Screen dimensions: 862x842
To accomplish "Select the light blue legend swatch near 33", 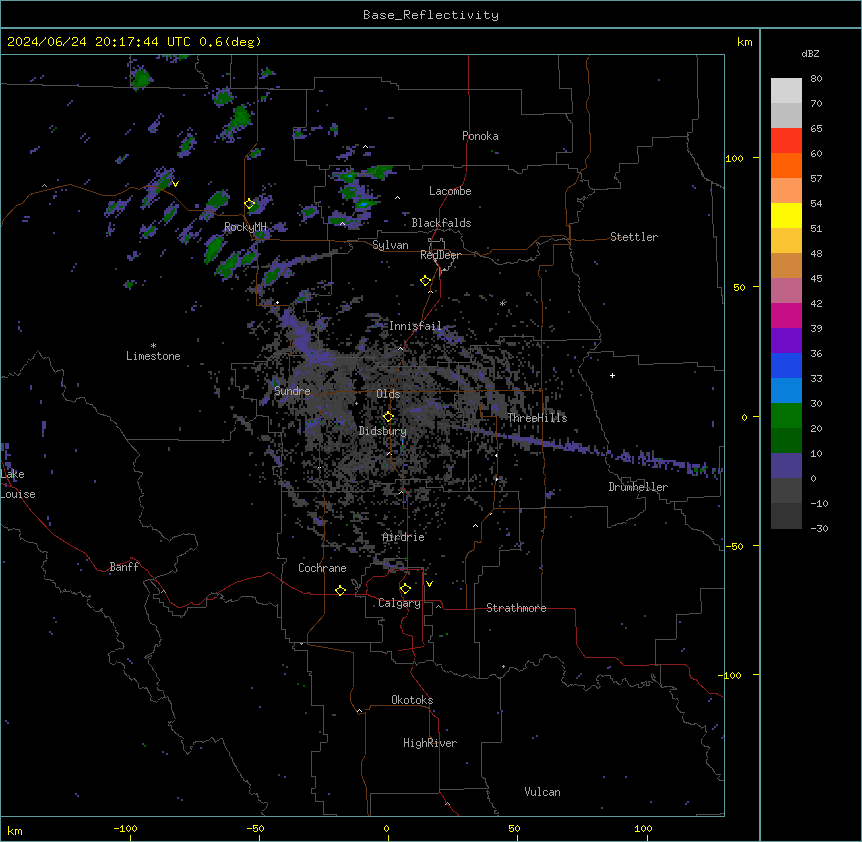I will coord(786,390).
